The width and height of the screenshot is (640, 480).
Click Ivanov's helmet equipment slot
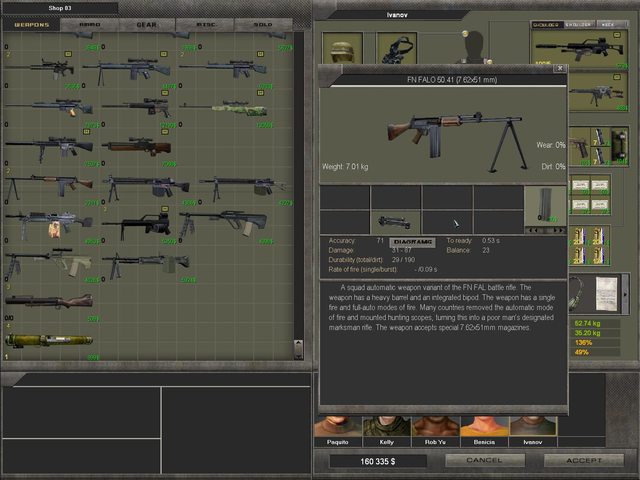[x=342, y=48]
